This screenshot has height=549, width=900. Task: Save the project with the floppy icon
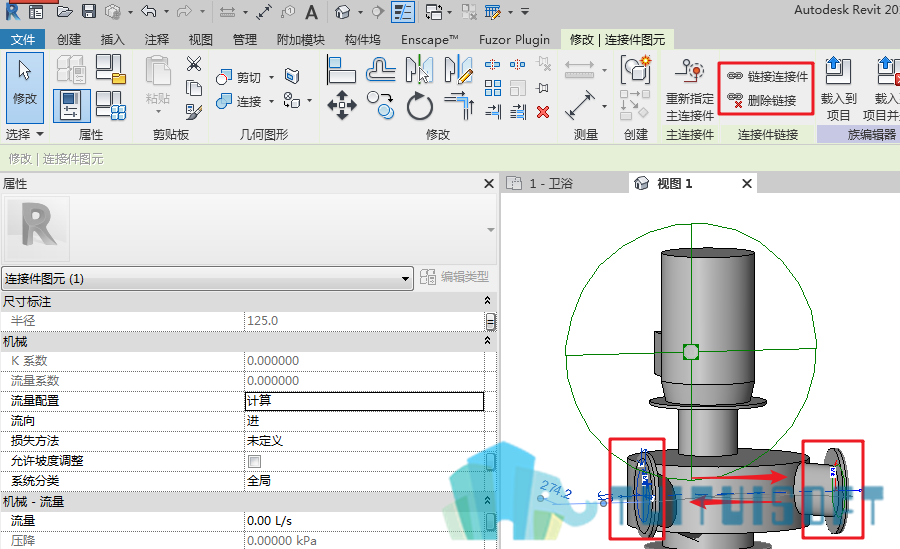[x=88, y=11]
